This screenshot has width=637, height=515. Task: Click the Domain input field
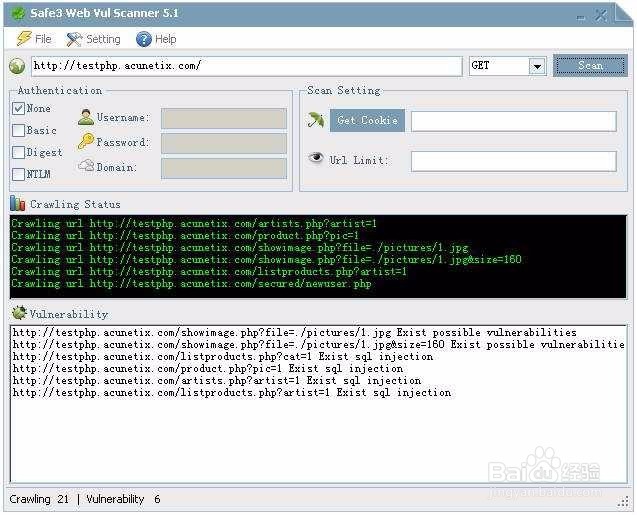224,168
